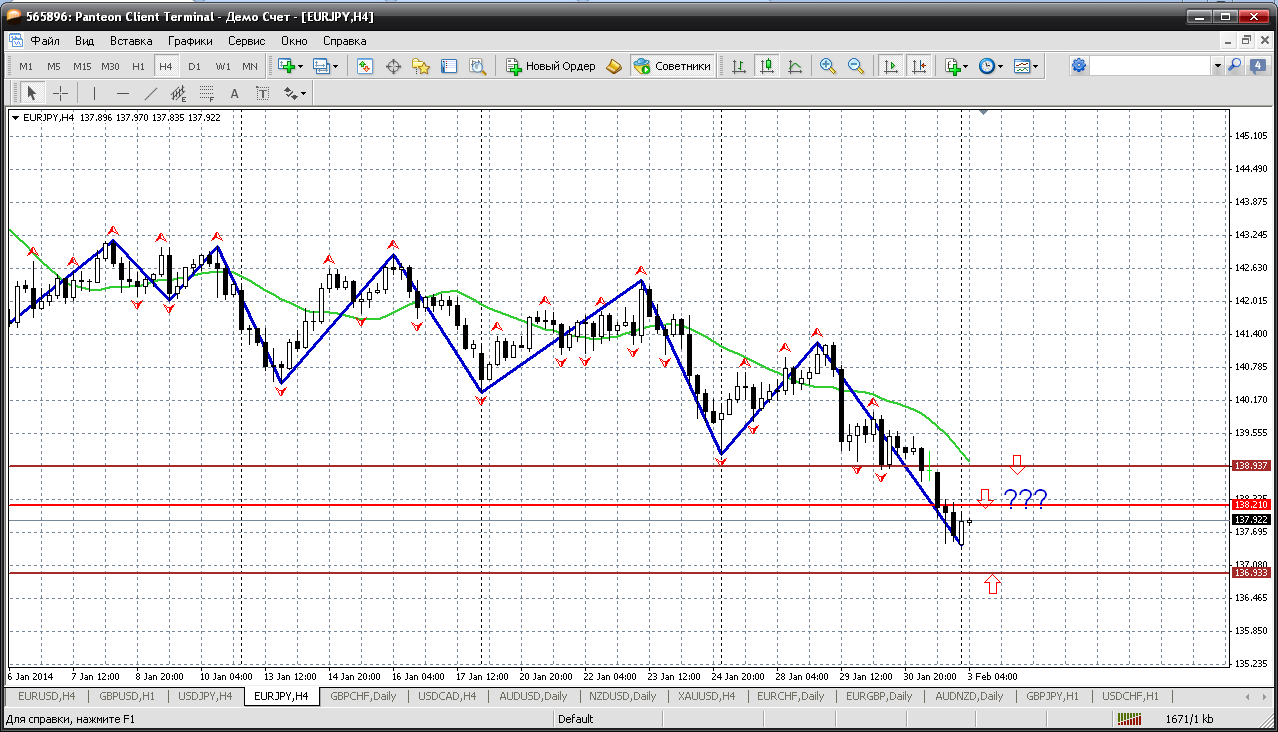Select the Text (A) tool
The width and height of the screenshot is (1278, 732).
(x=235, y=93)
